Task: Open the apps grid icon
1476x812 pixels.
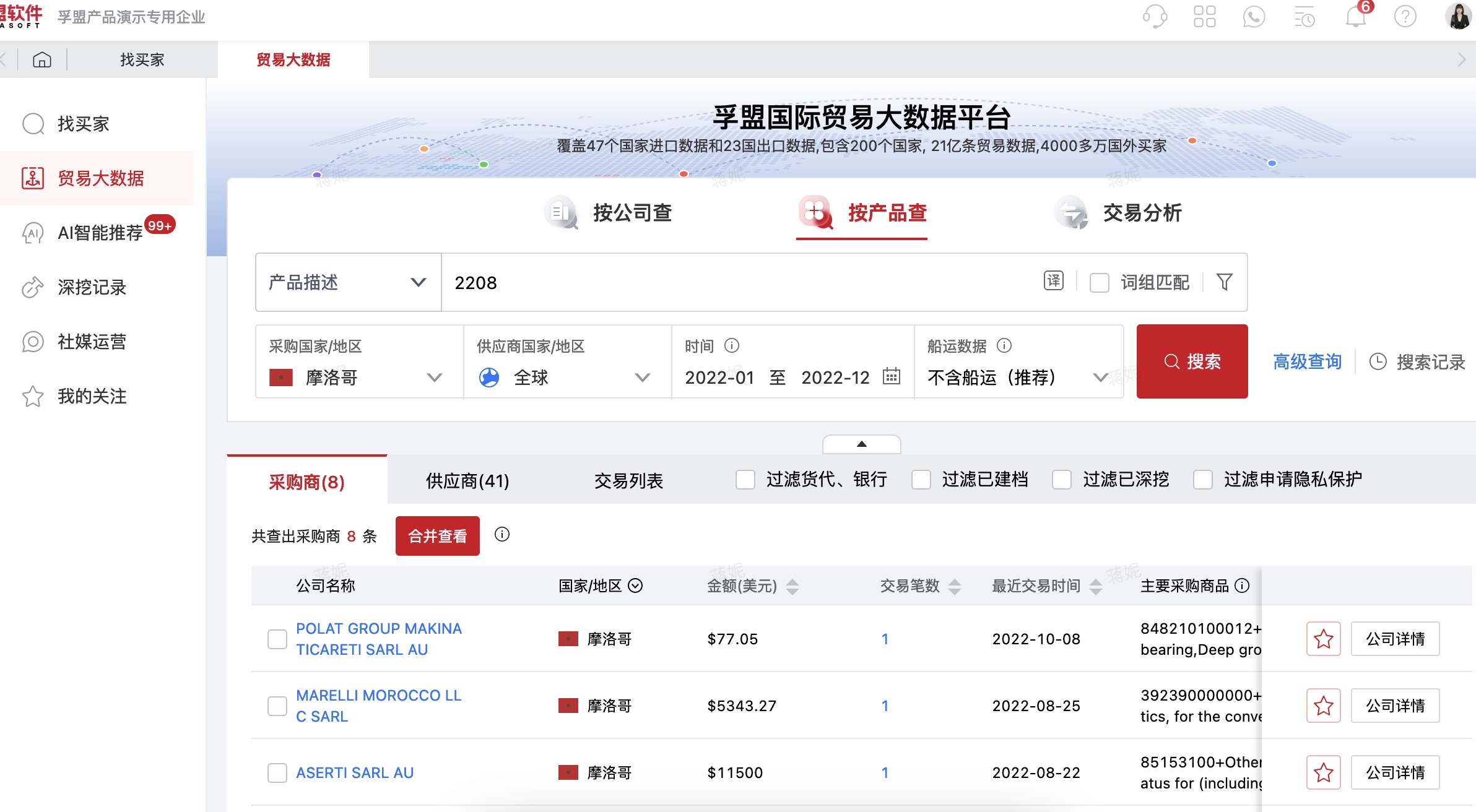Action: (x=1204, y=17)
